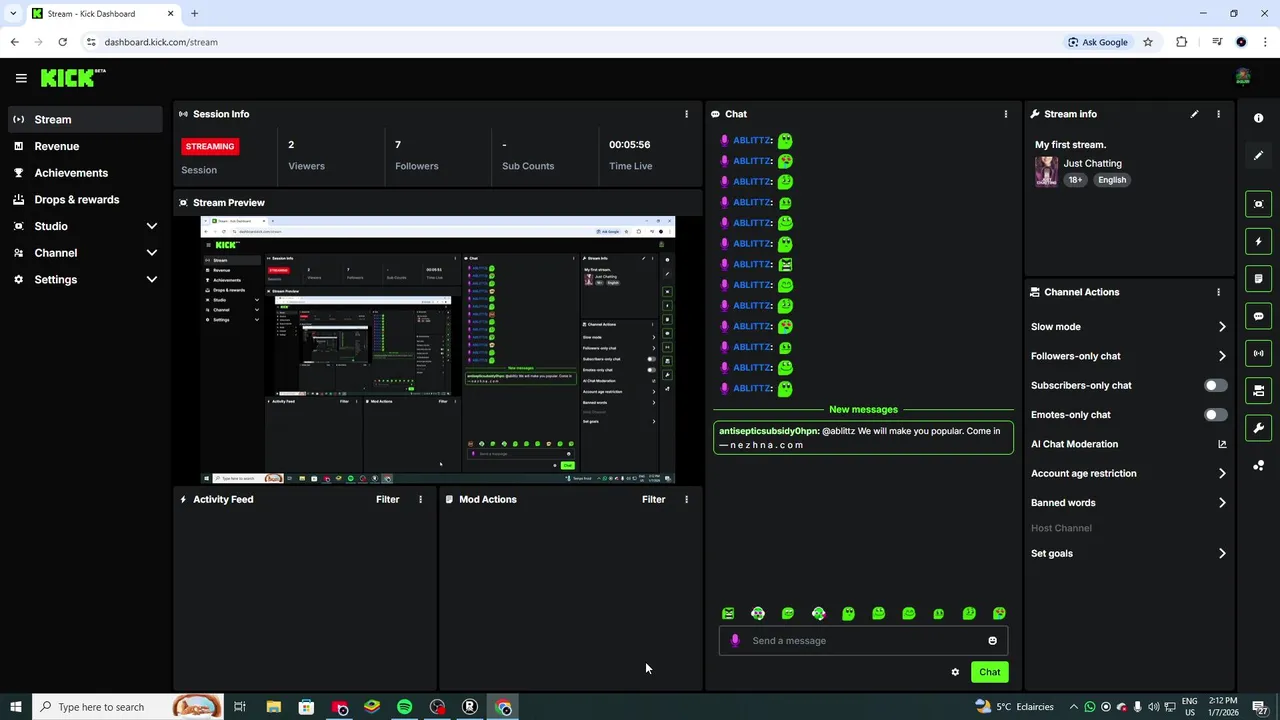This screenshot has height=720, width=1280.
Task: Toggle the broadcast signal widget icon
Action: pyautogui.click(x=1258, y=353)
